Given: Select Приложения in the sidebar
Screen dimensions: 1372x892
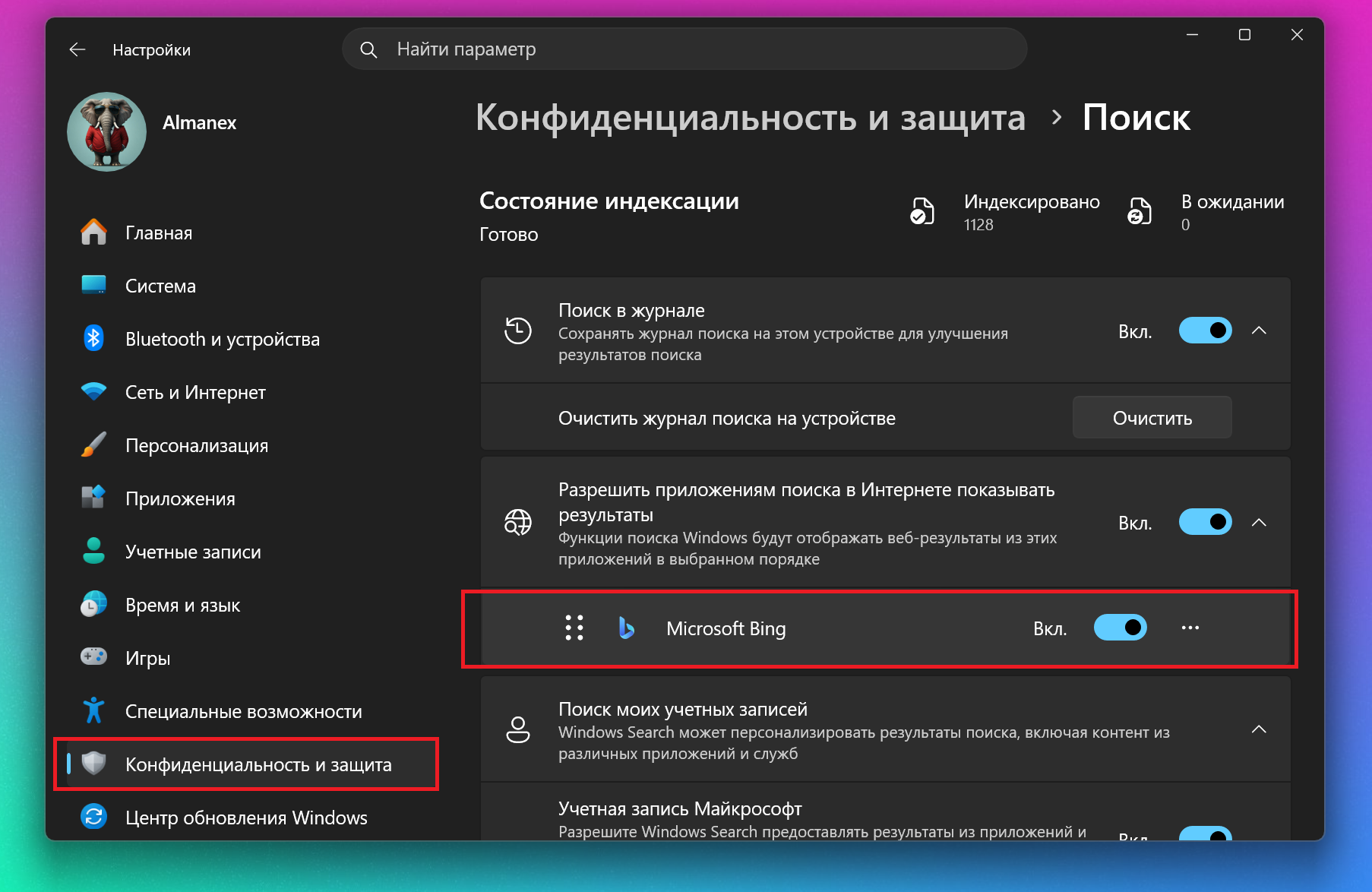Looking at the screenshot, I should click(246, 498).
